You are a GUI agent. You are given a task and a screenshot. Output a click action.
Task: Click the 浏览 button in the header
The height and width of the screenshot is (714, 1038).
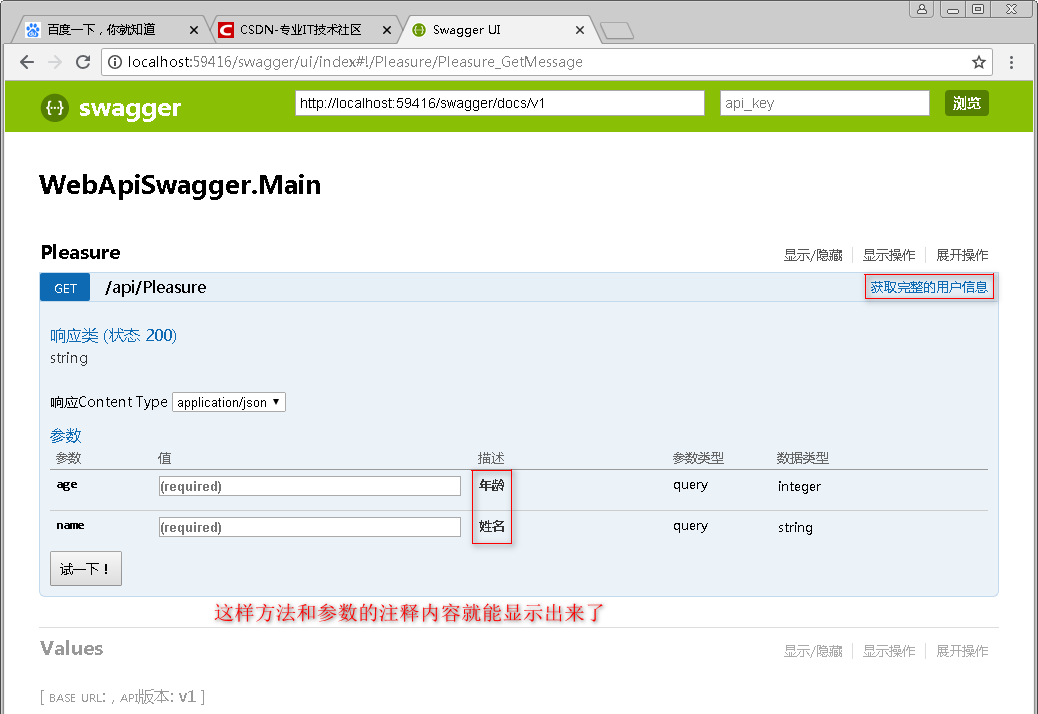point(966,102)
